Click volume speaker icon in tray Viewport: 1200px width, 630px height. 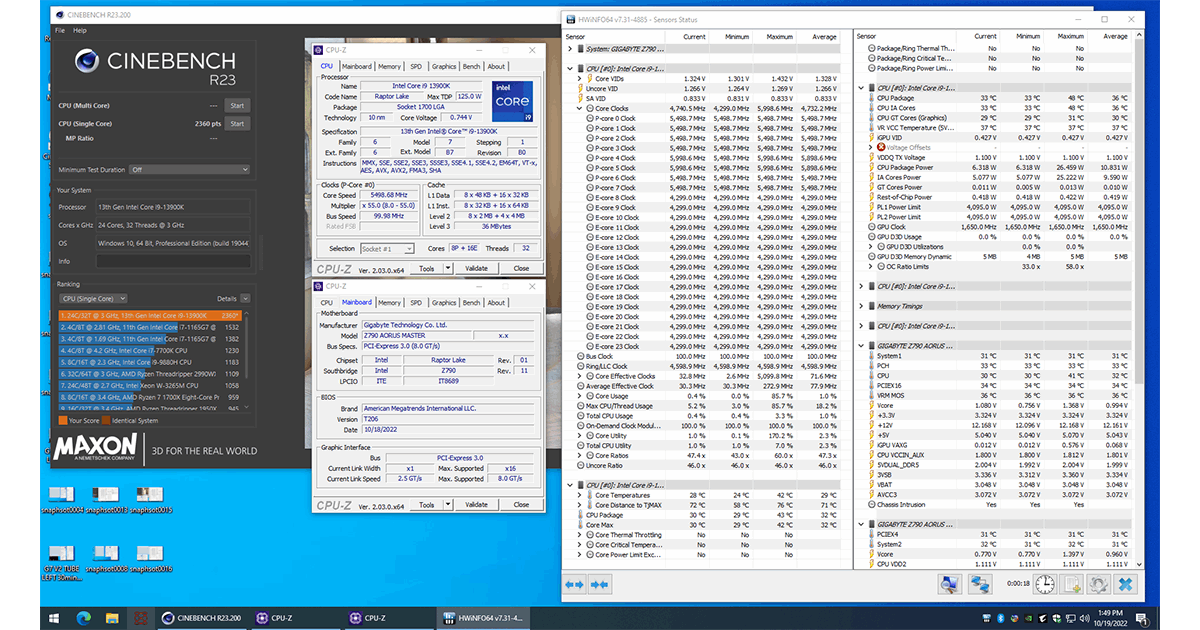[1087, 618]
